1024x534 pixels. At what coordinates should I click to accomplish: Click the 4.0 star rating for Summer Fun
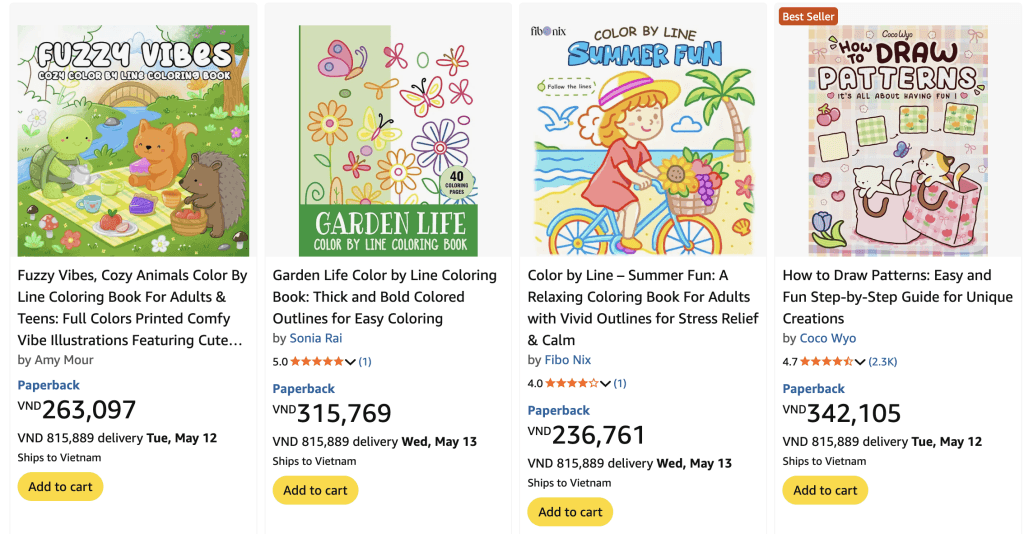point(571,383)
